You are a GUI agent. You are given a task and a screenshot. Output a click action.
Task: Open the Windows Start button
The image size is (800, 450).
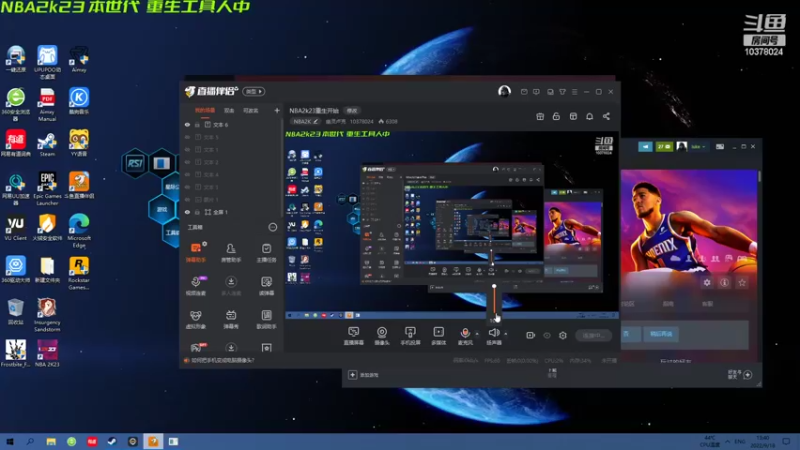(x=10, y=441)
